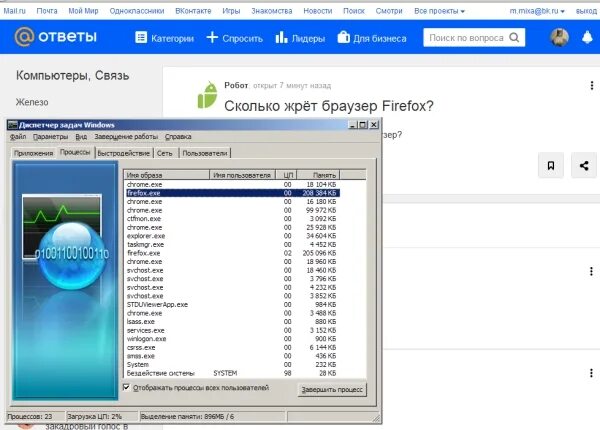Sort by Имя образа column header
The height and width of the screenshot is (430, 600).
[166, 175]
